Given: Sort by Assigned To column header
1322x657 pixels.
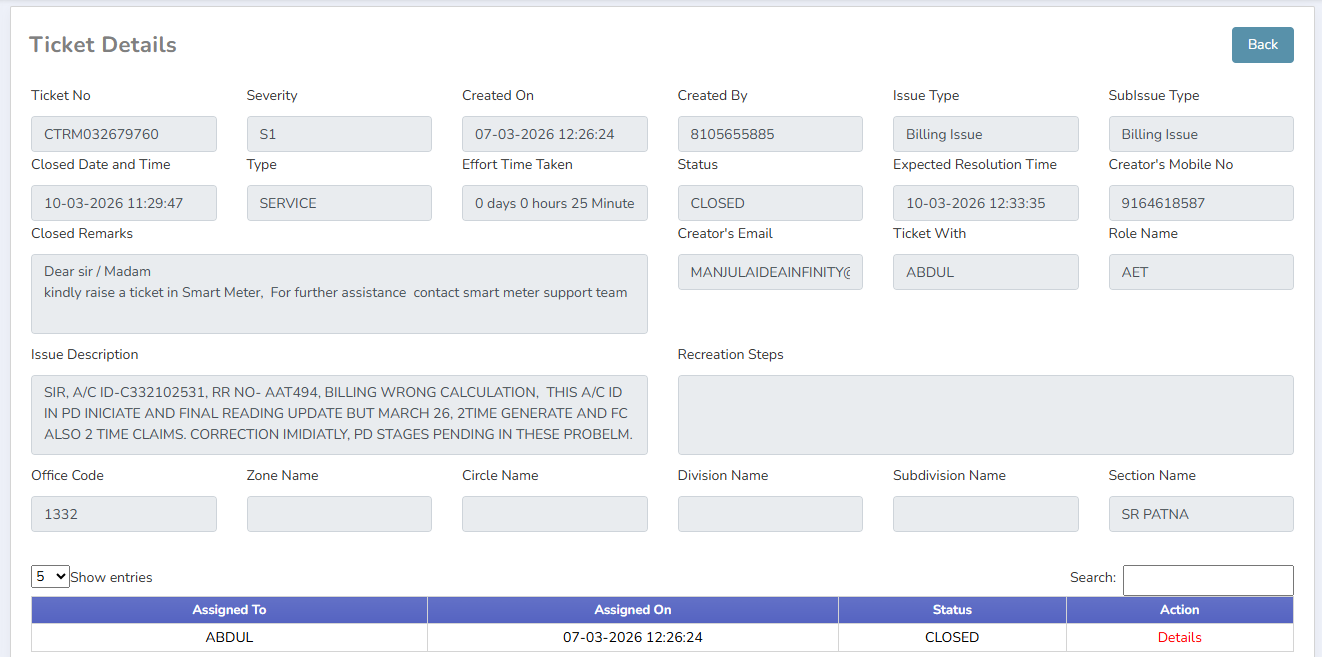Looking at the screenshot, I should tap(229, 610).
